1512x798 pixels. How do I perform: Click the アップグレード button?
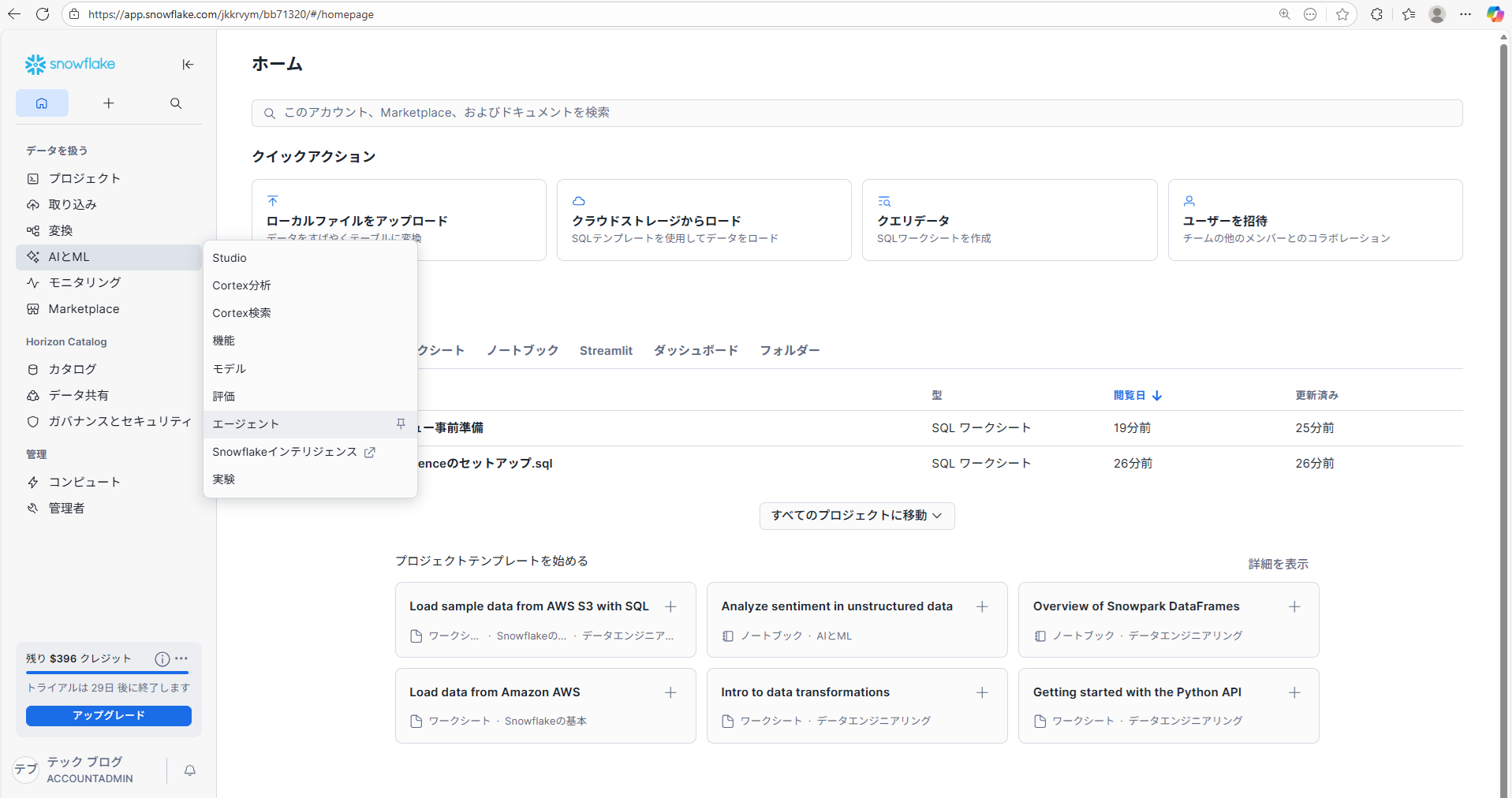click(x=109, y=715)
